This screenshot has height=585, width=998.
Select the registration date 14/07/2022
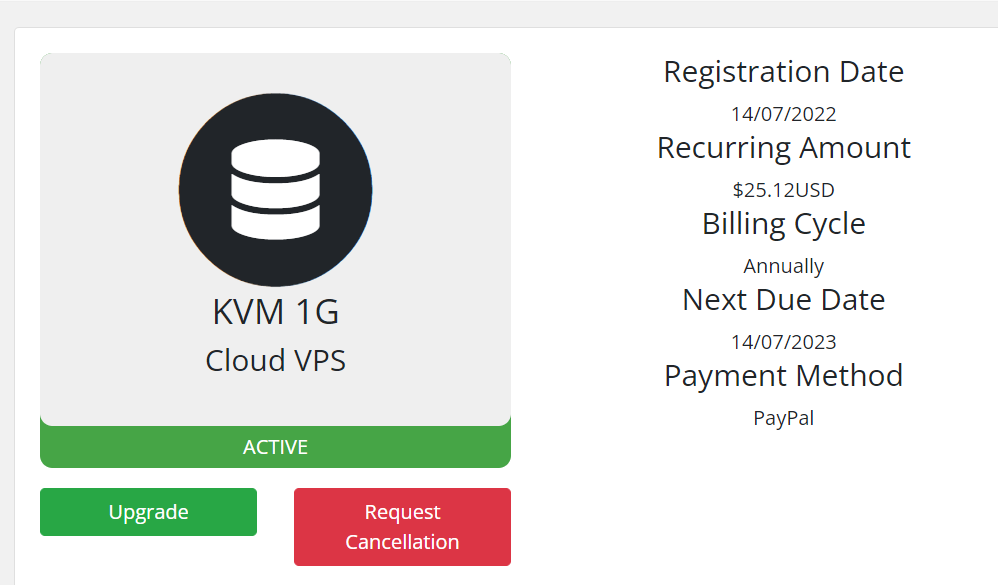click(x=784, y=115)
